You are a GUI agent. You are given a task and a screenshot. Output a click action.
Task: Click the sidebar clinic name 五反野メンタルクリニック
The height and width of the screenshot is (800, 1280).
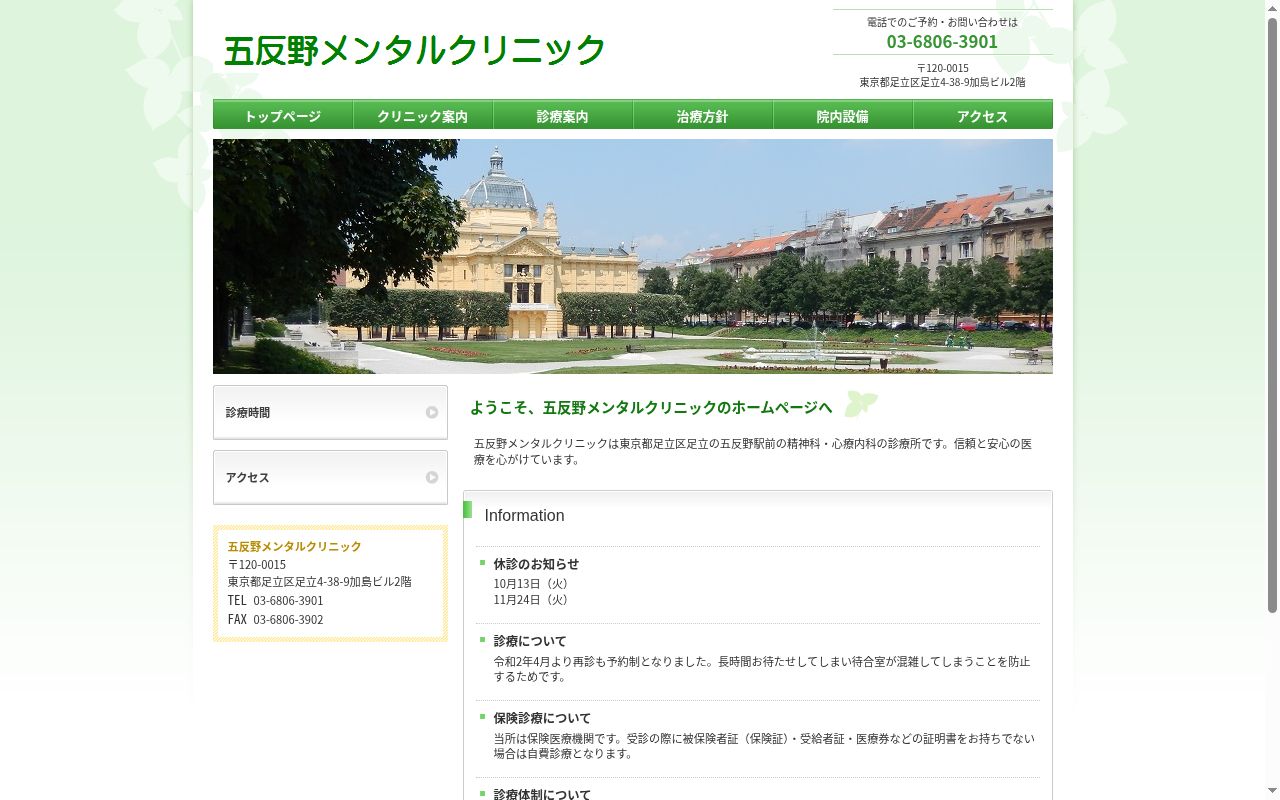point(294,547)
